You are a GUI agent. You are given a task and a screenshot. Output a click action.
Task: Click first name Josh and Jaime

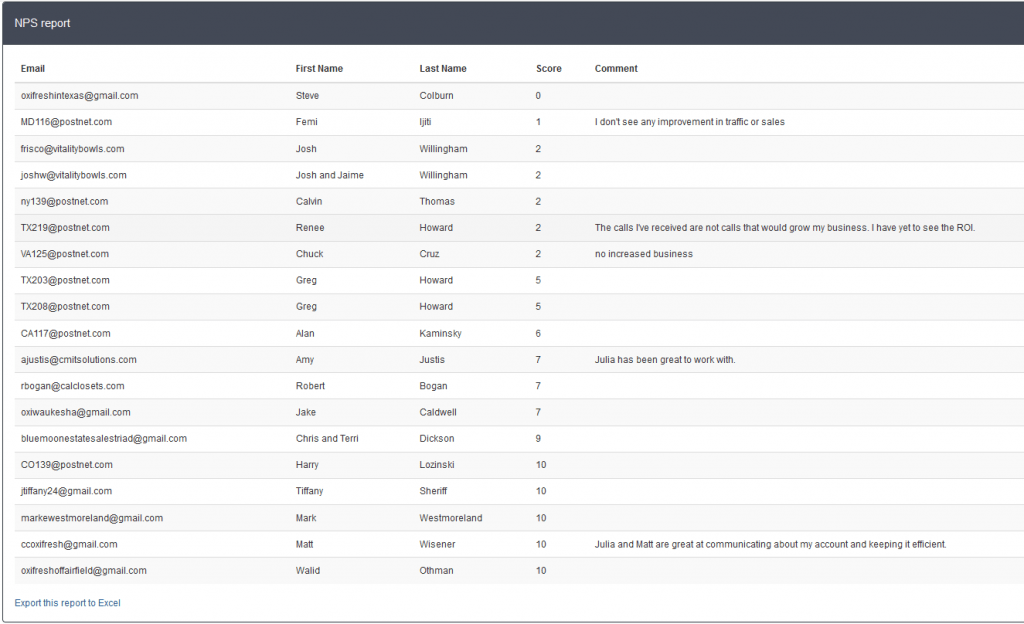coord(329,175)
